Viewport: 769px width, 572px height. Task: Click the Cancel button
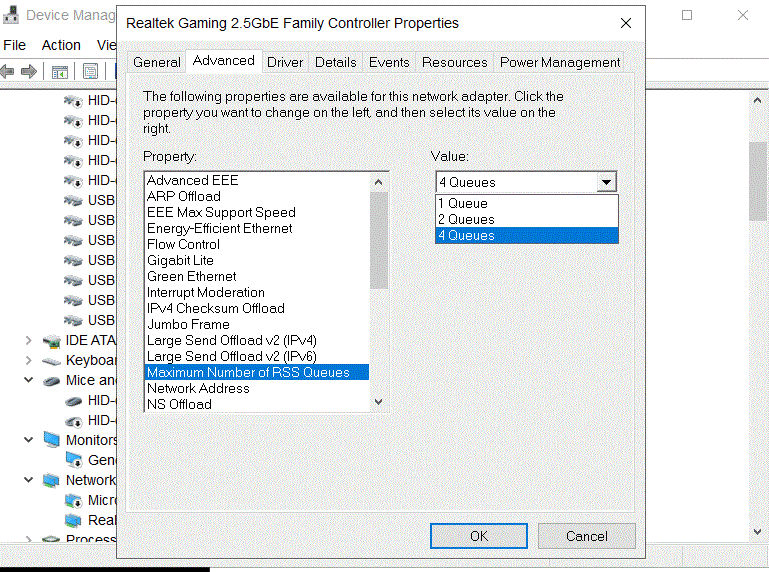pos(586,536)
